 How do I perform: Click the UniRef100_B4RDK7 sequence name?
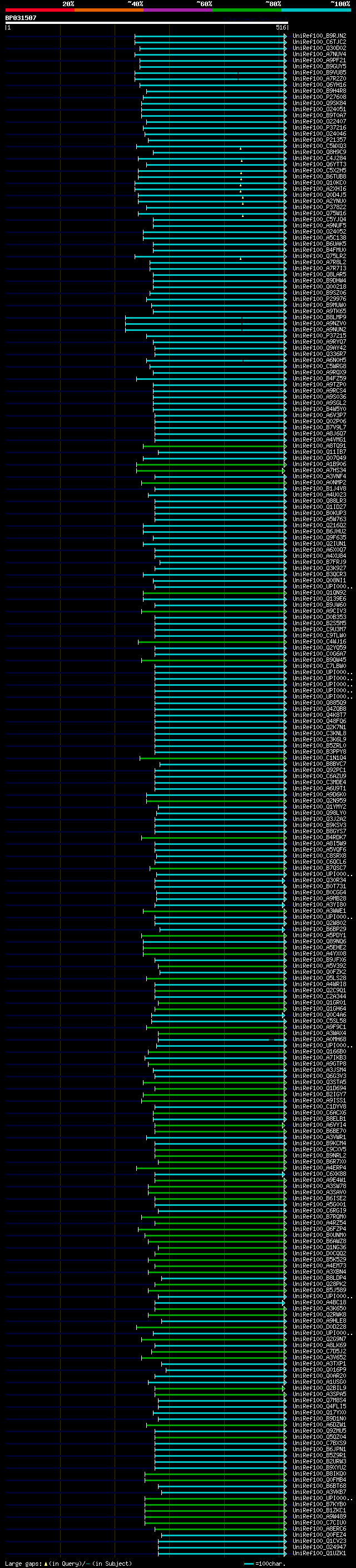click(x=319, y=838)
